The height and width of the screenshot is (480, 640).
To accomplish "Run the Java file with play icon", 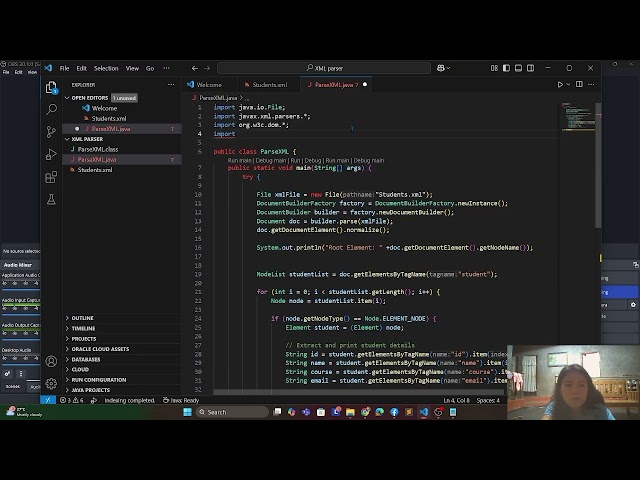I will click(560, 84).
